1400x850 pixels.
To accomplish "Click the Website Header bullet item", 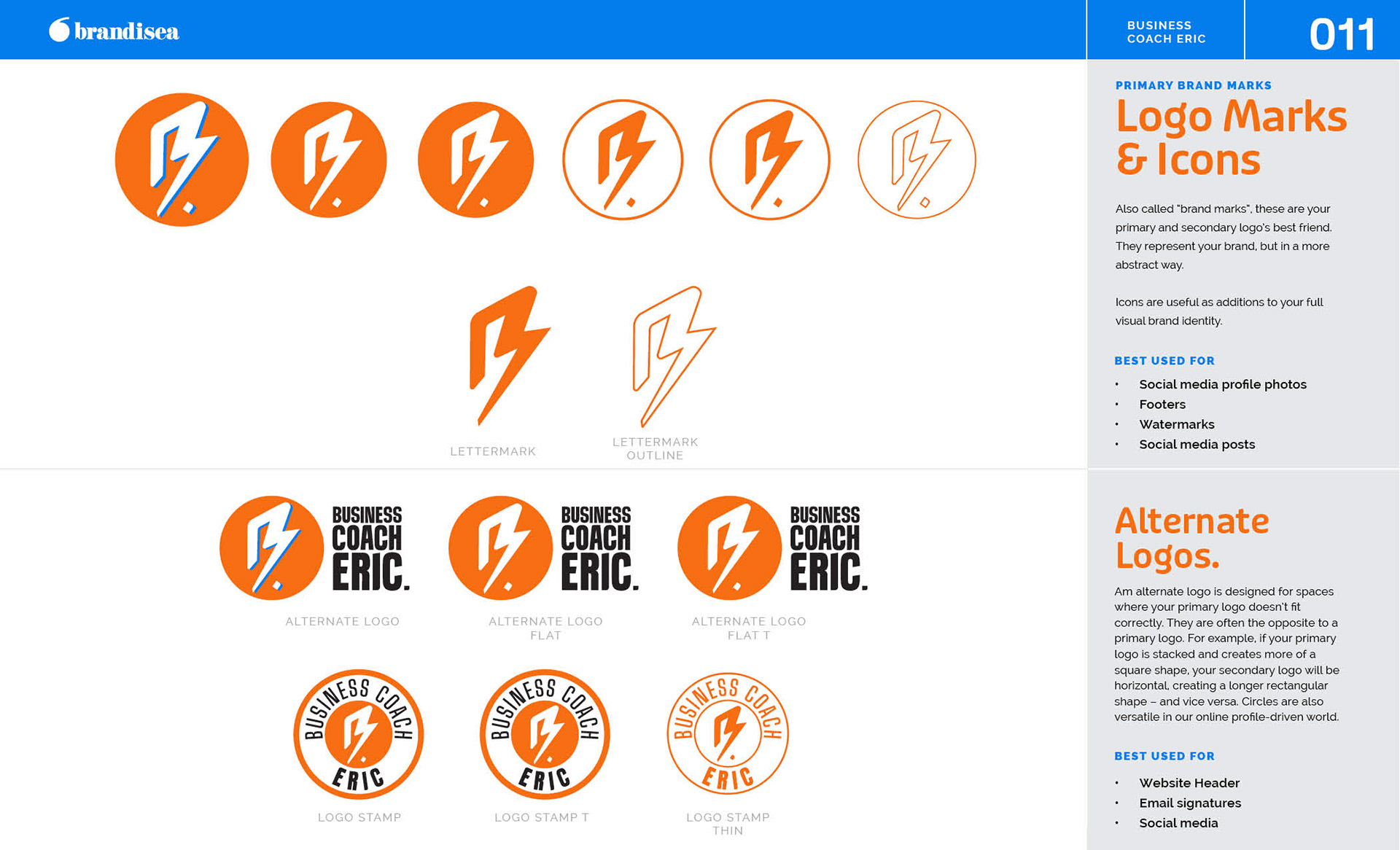I will 1189,783.
